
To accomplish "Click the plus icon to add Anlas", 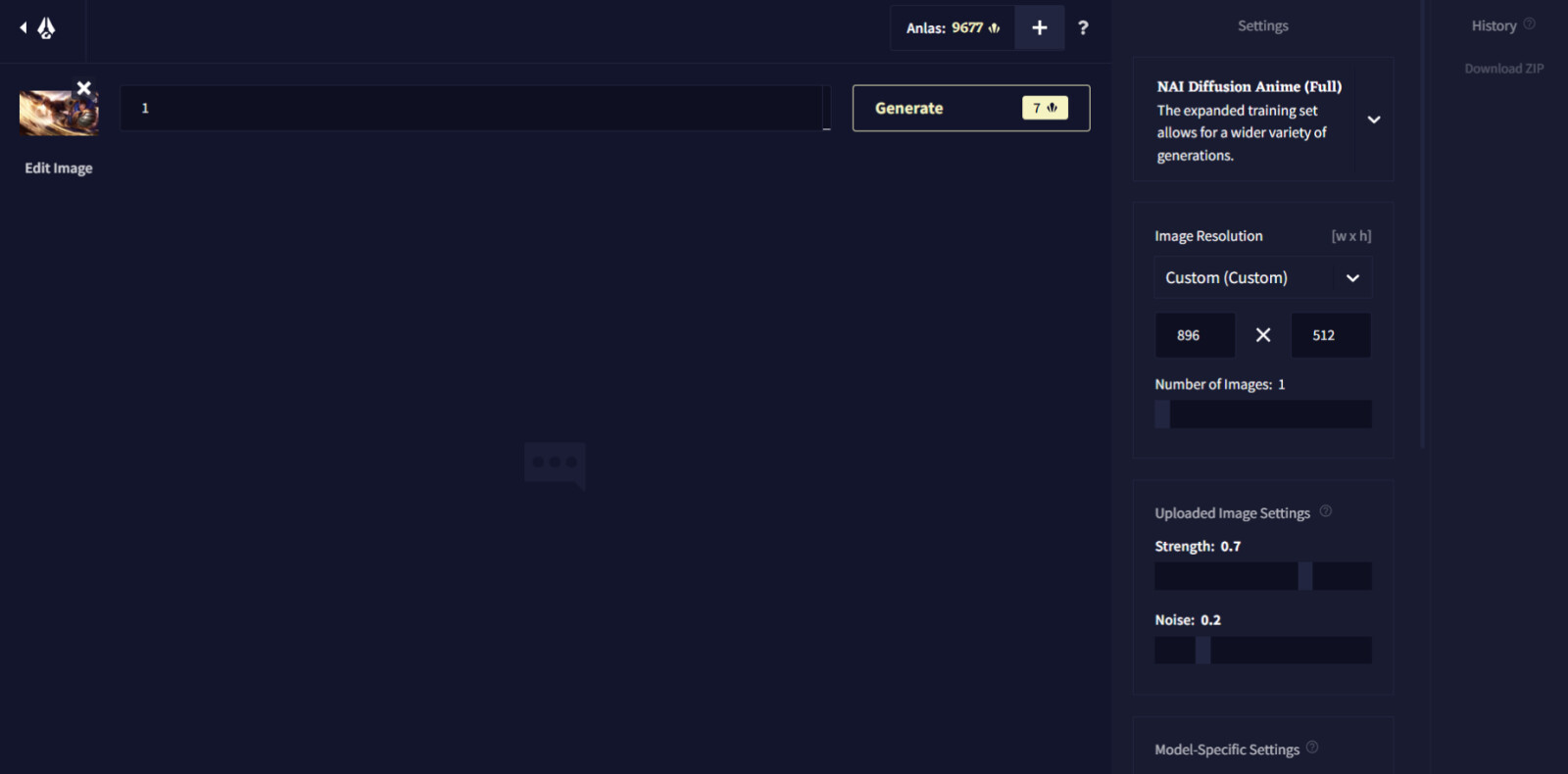I will pyautogui.click(x=1040, y=28).
